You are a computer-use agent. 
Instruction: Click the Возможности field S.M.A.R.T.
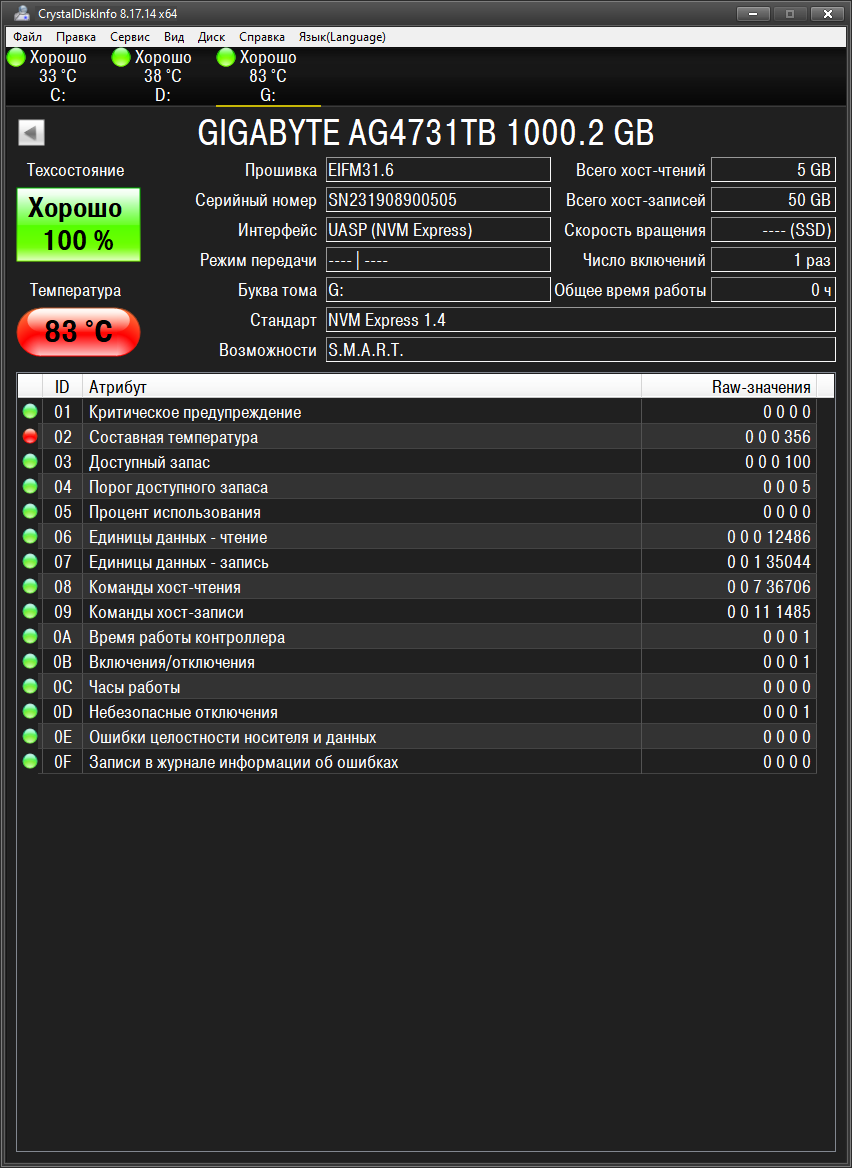coord(581,349)
